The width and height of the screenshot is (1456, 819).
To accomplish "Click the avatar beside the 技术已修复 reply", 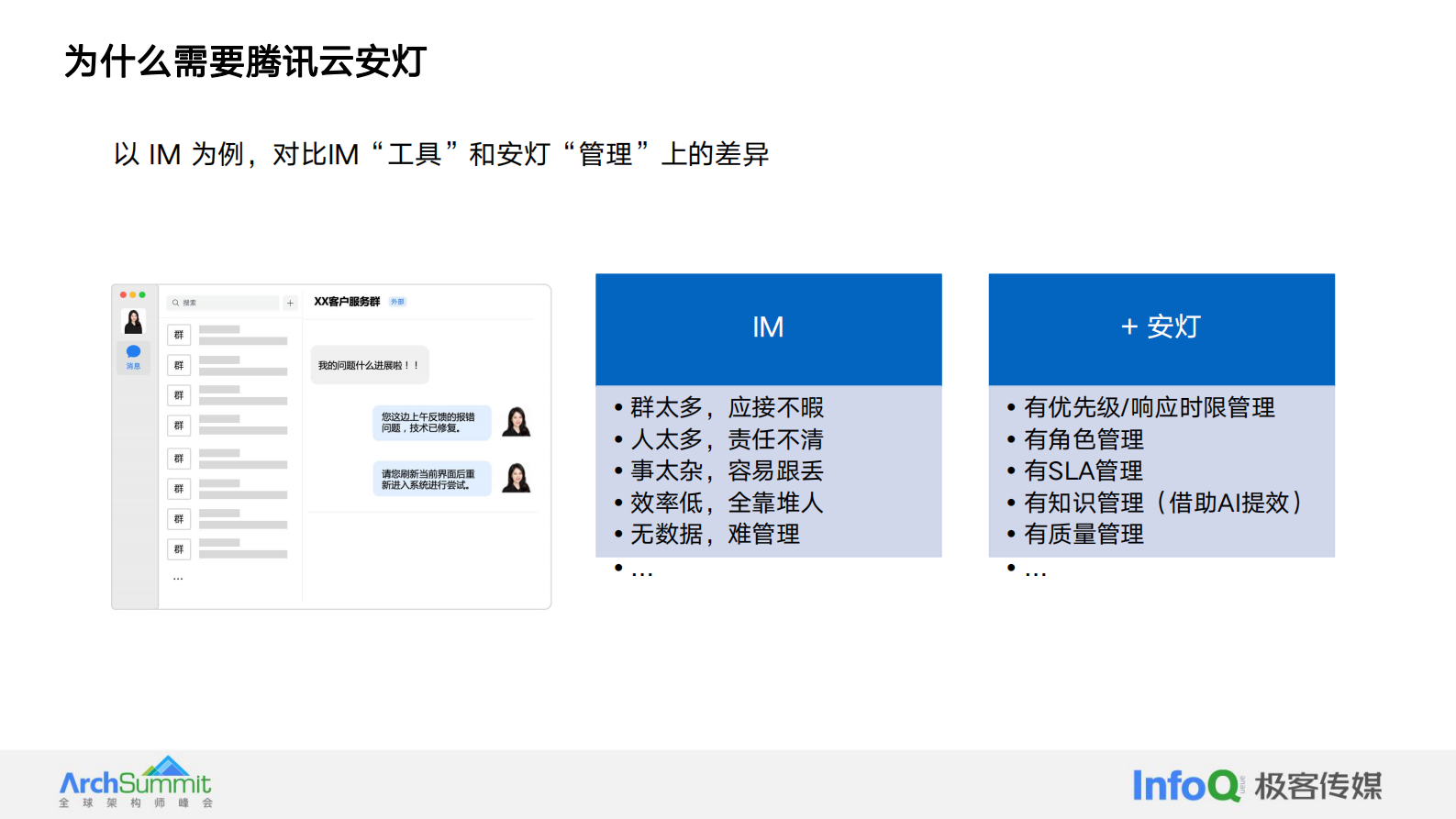I will tap(517, 422).
